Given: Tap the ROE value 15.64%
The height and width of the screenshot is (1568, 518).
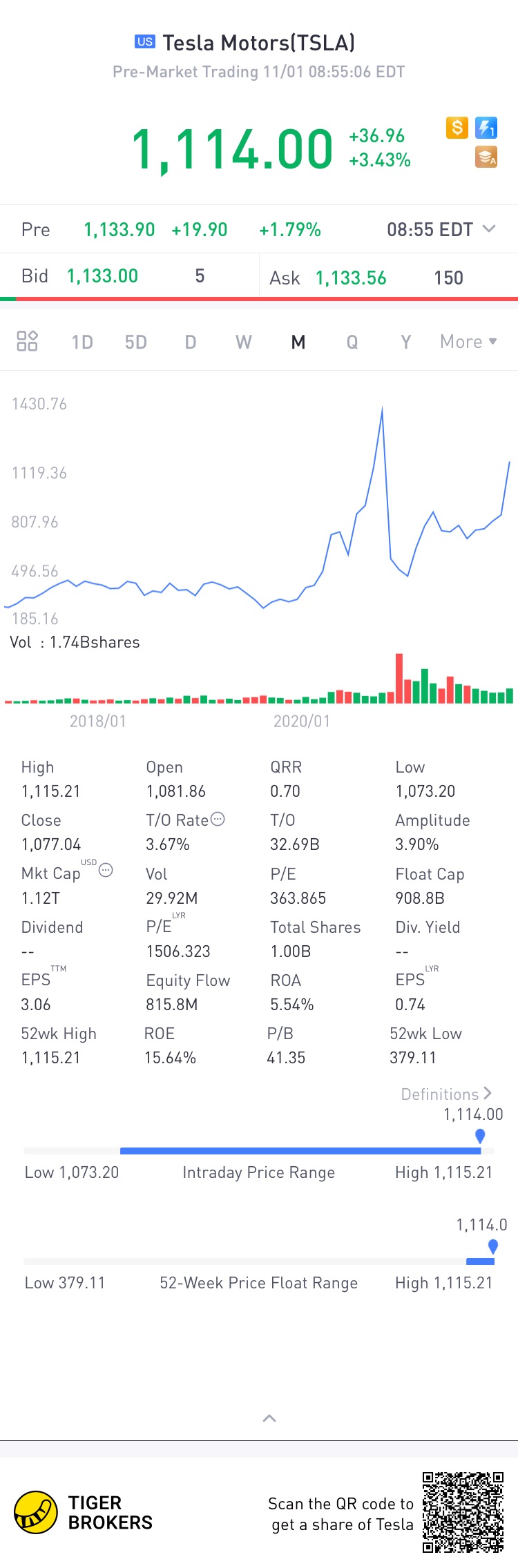Looking at the screenshot, I should pyautogui.click(x=170, y=1057).
